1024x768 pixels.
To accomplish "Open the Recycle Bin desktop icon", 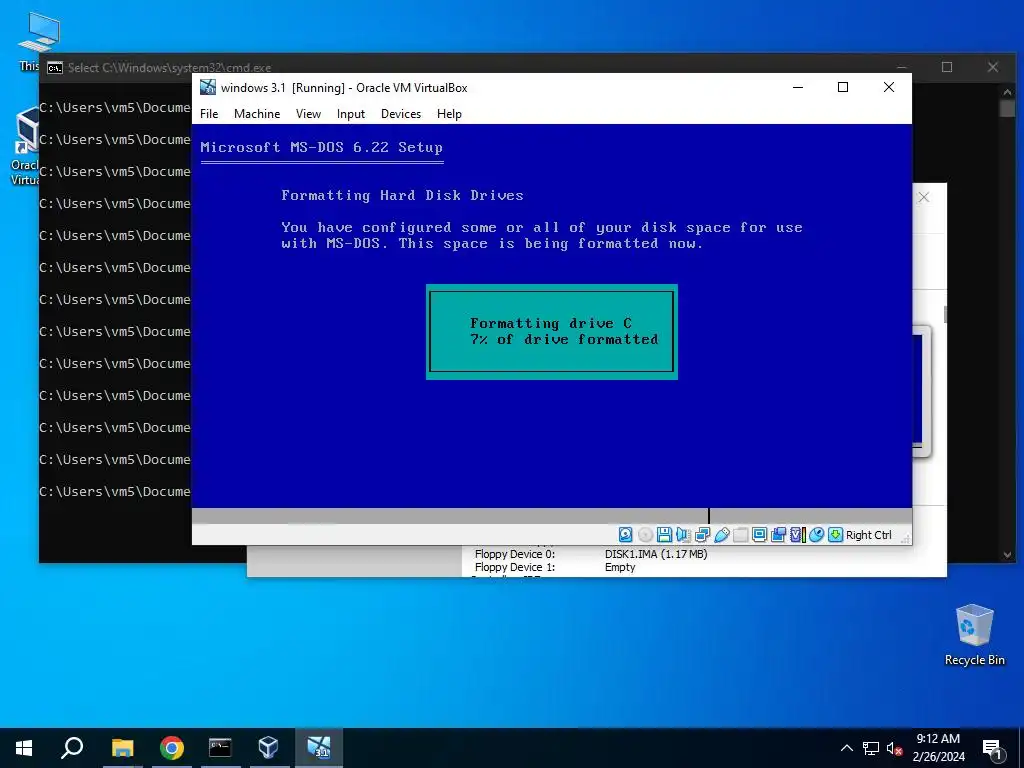I will tap(974, 635).
